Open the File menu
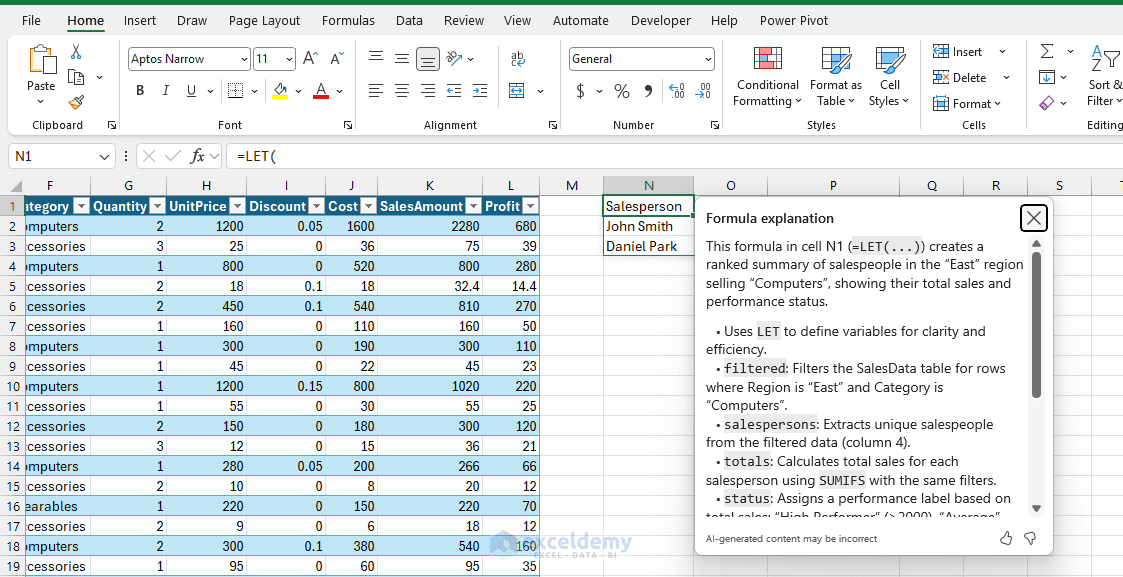The height and width of the screenshot is (577, 1123). click(31, 21)
